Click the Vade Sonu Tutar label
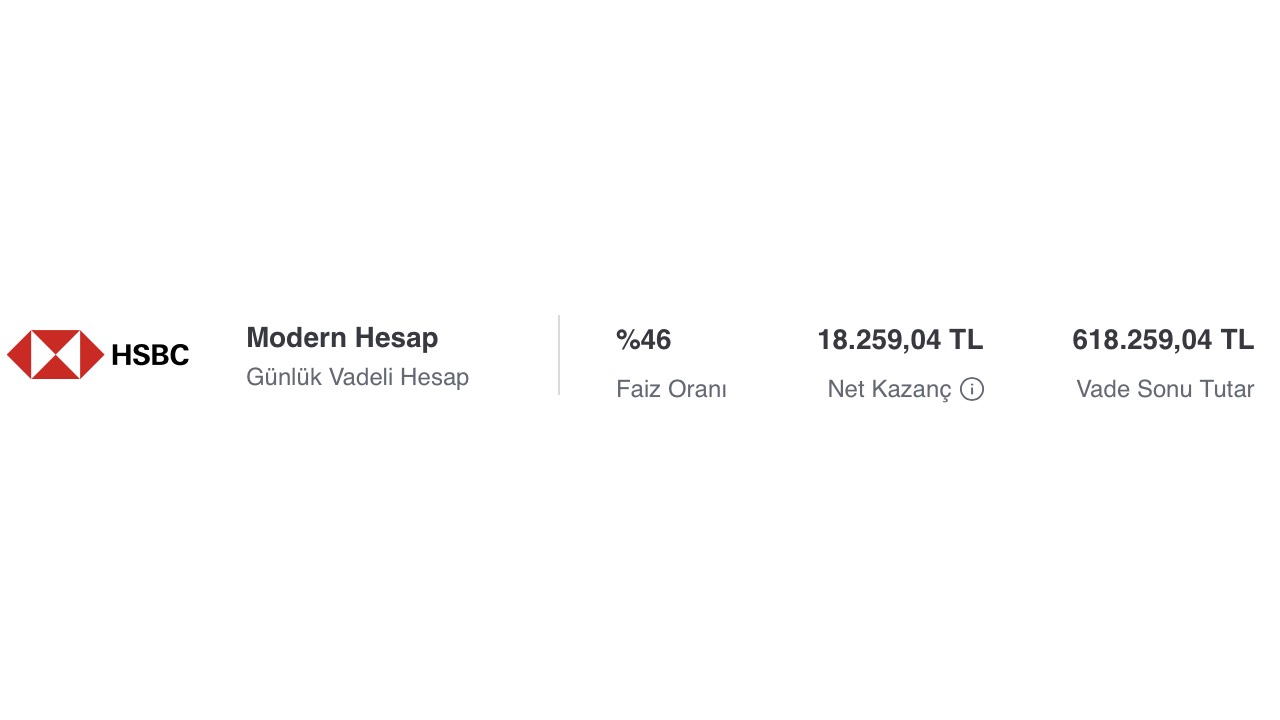The image size is (1280, 720). pyautogui.click(x=1165, y=390)
